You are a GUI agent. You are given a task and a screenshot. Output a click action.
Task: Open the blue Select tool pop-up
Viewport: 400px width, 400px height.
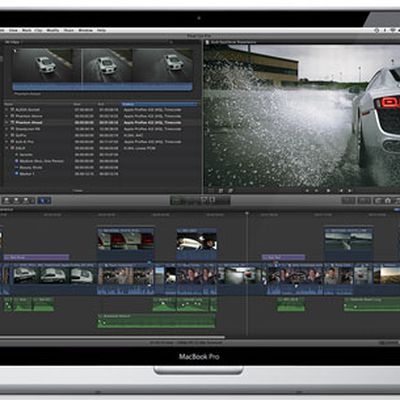[44, 201]
